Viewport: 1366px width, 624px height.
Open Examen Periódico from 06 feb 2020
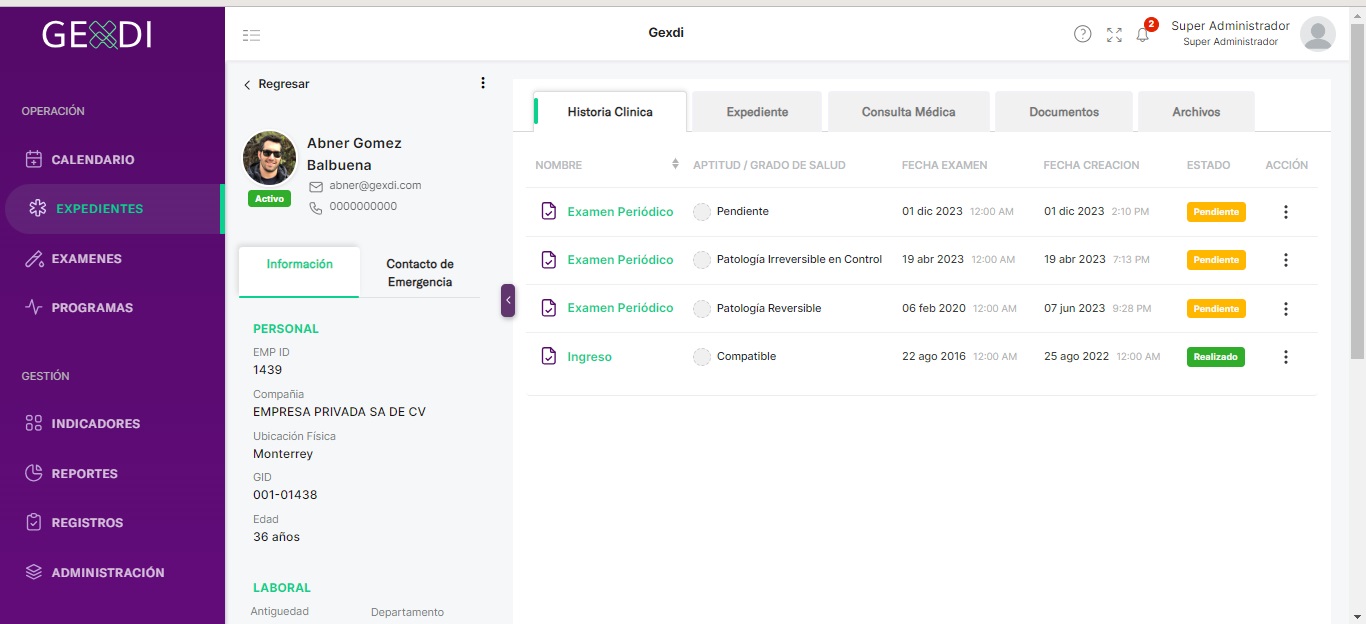click(620, 308)
